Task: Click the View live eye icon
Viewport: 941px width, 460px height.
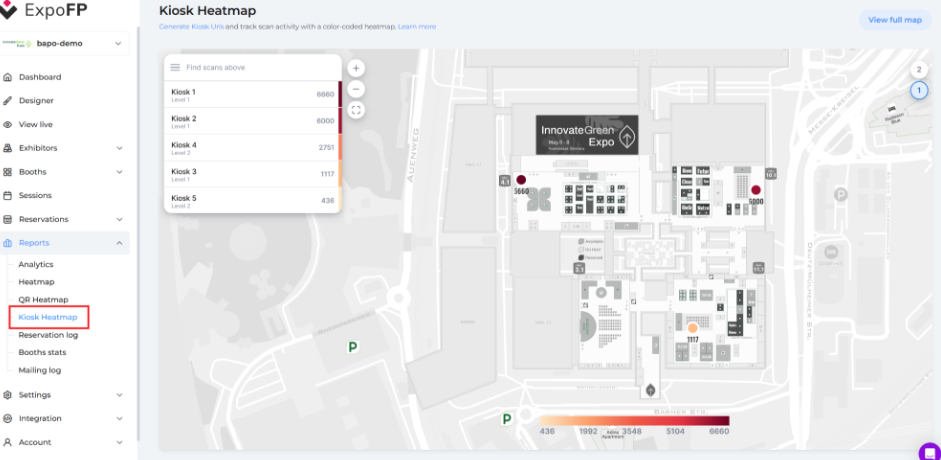Action: [x=8, y=125]
